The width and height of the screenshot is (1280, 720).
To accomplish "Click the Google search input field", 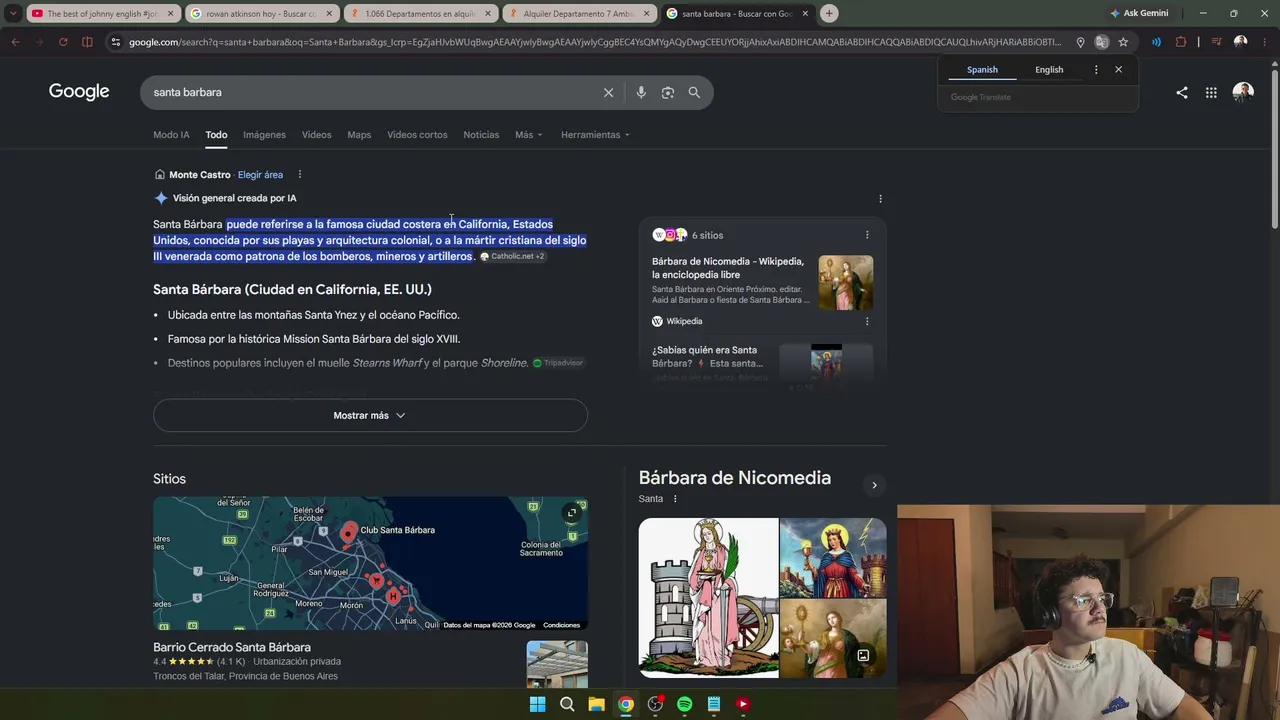I will point(370,92).
